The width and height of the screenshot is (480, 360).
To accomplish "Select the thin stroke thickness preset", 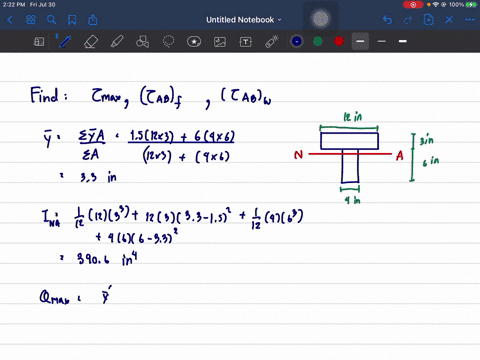I will tap(382, 41).
